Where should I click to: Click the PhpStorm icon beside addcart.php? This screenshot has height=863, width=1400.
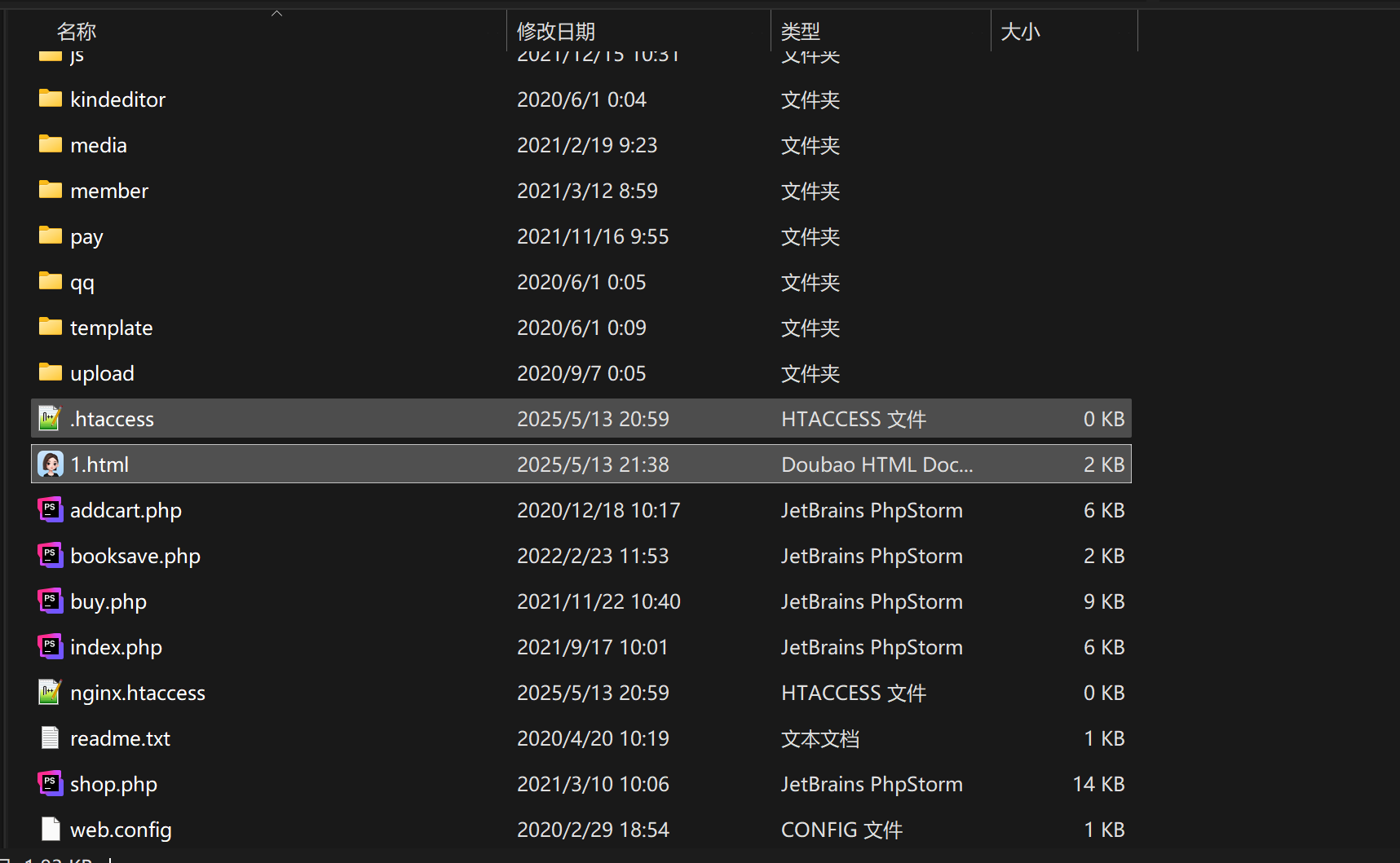coord(50,510)
